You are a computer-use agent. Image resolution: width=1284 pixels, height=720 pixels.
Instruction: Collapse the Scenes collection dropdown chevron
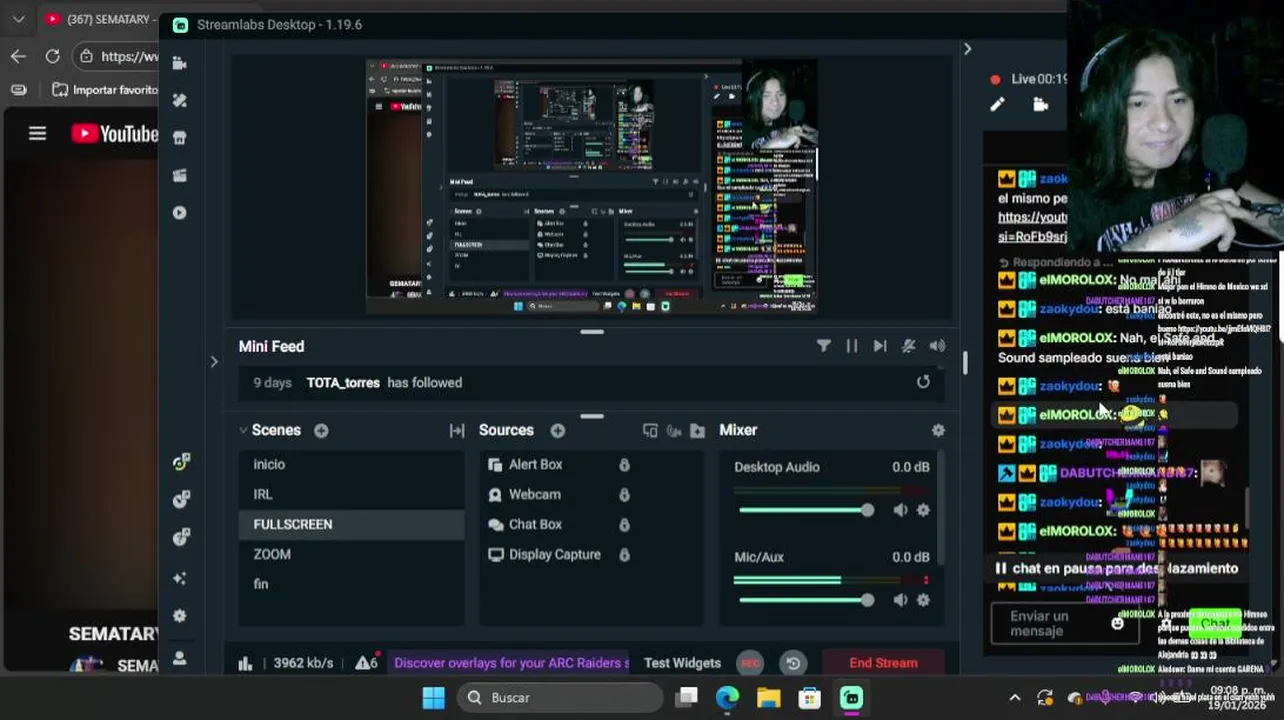[x=243, y=430]
